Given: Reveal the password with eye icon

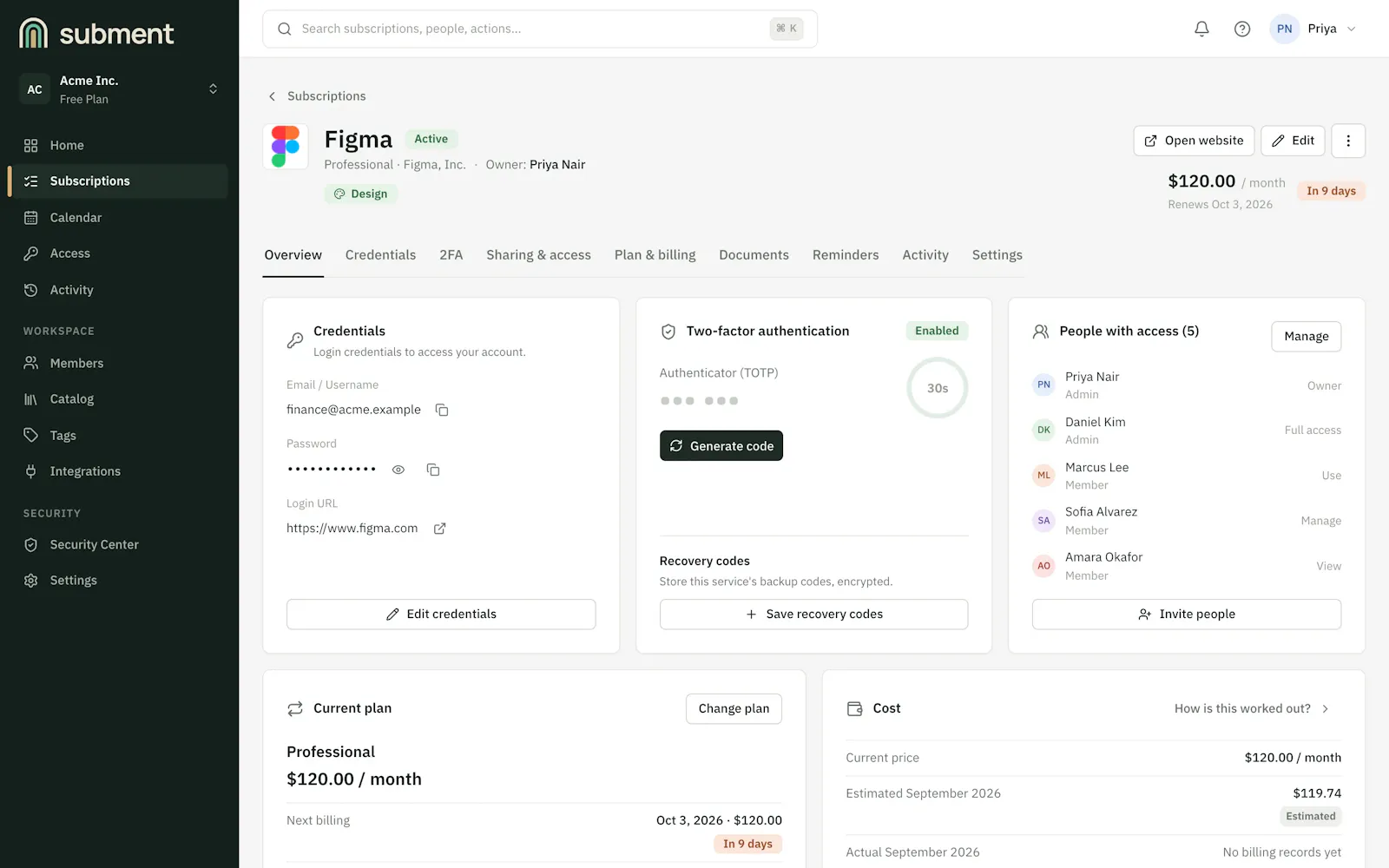Looking at the screenshot, I should 398,470.
